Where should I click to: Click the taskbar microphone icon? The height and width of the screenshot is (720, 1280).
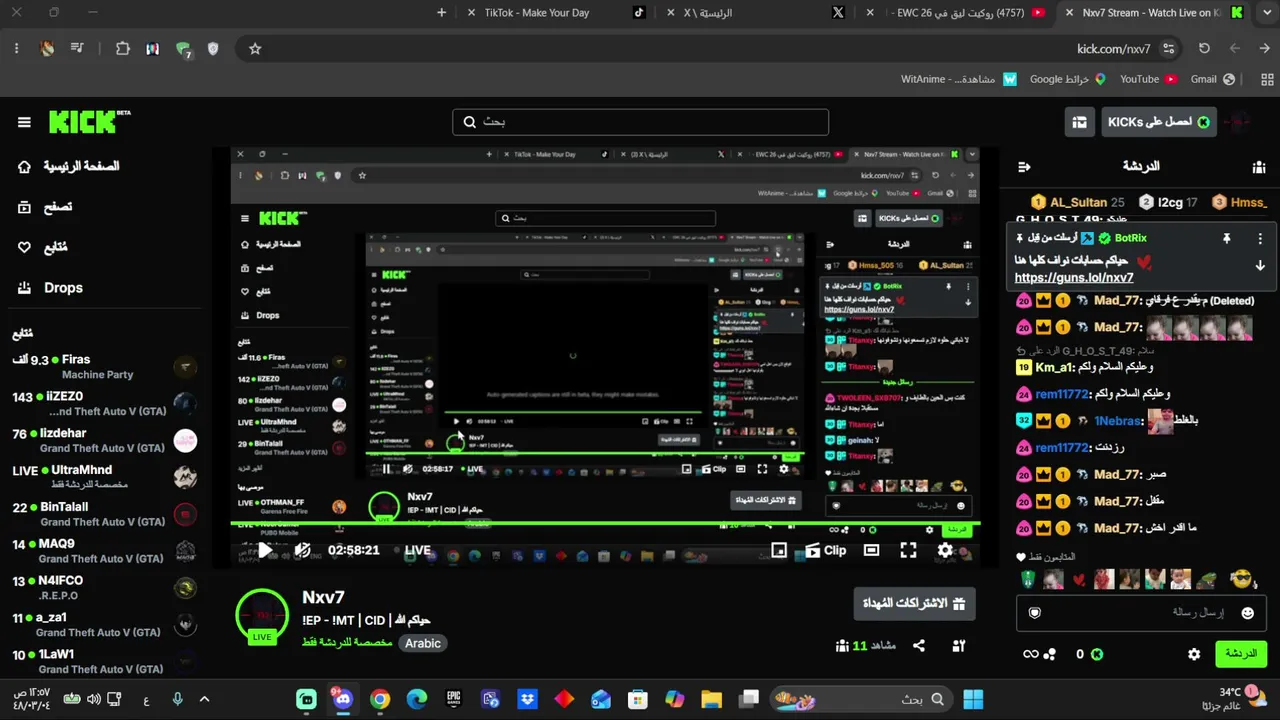[177, 699]
